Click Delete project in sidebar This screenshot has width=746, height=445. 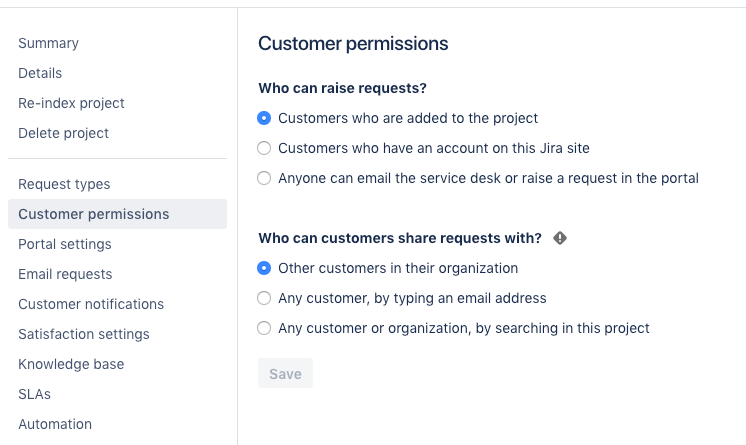pos(63,133)
